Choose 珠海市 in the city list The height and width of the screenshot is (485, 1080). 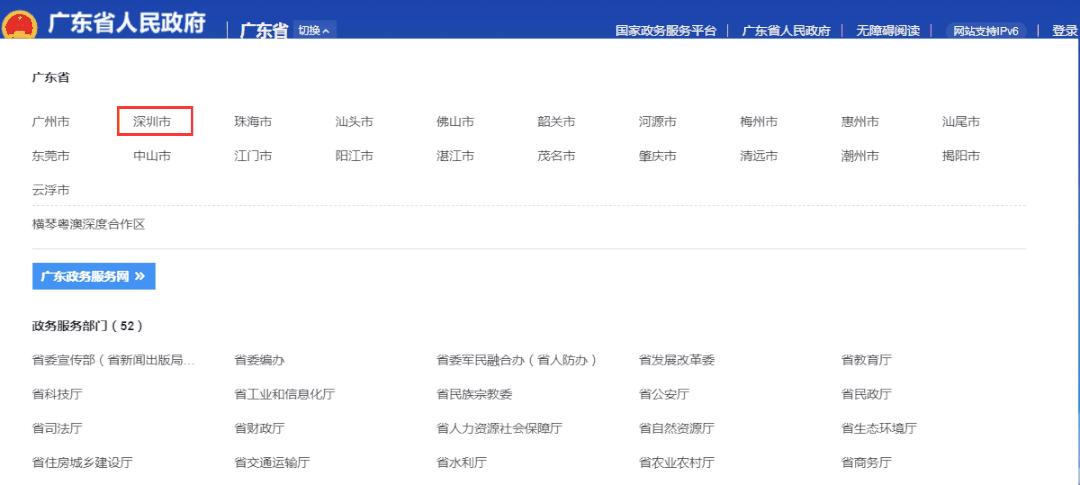(253, 122)
